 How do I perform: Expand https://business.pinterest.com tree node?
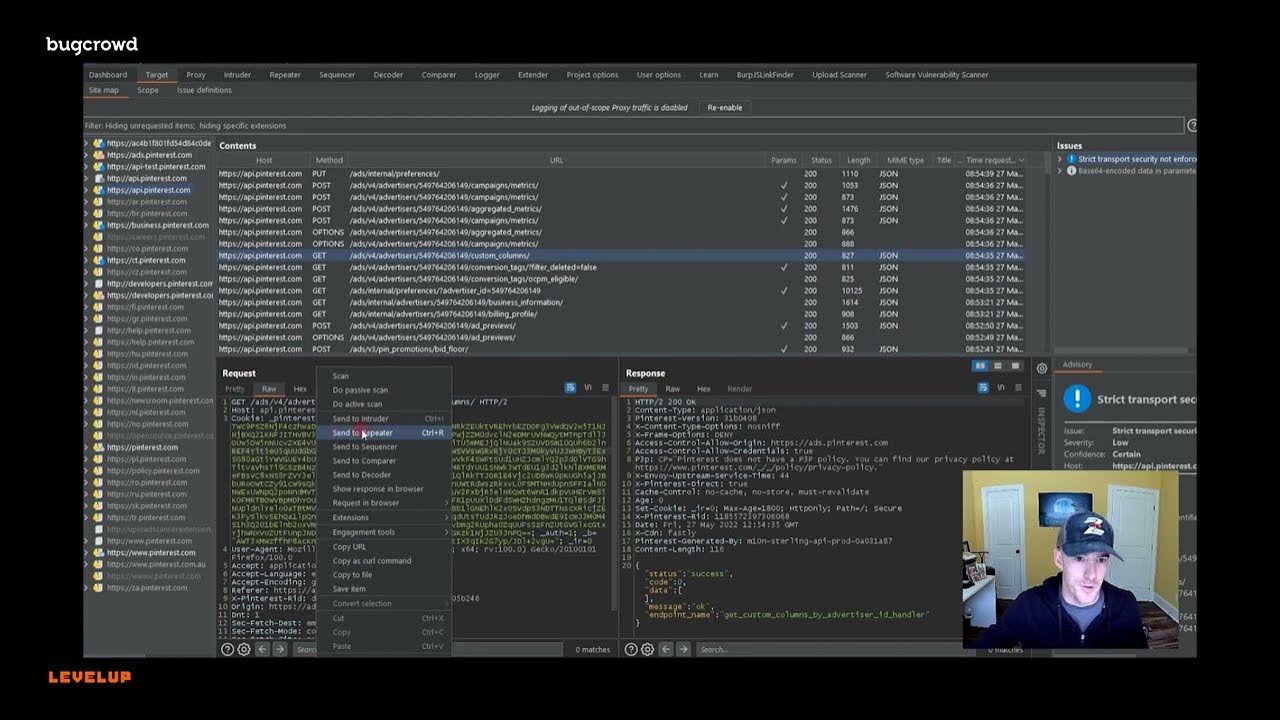click(x=87, y=225)
